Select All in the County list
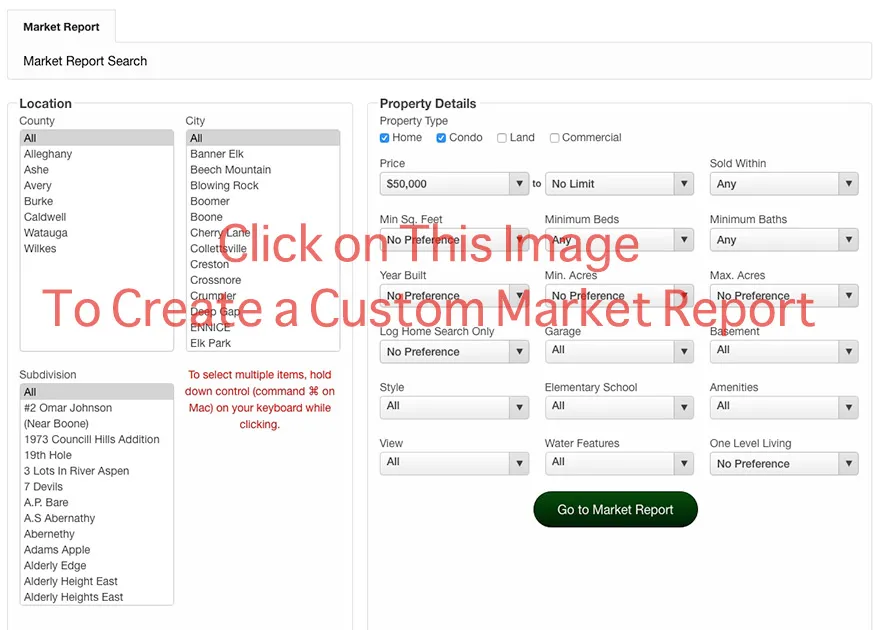 [x=97, y=138]
